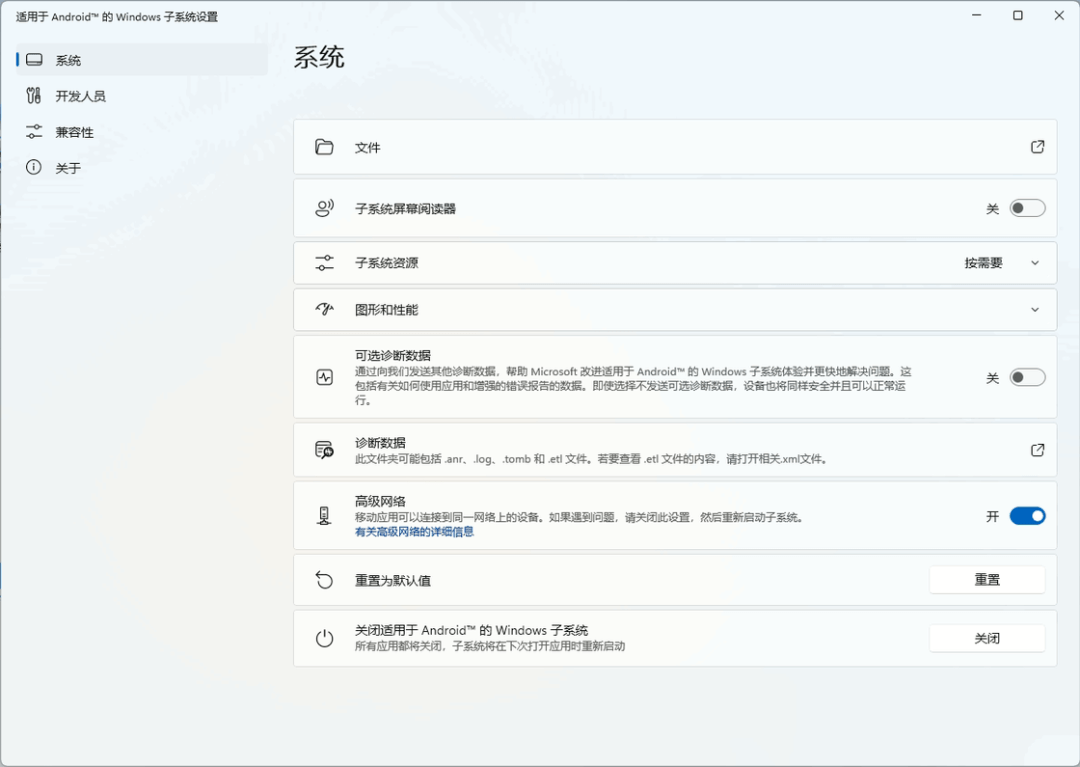Click the 重置 button

tap(987, 580)
